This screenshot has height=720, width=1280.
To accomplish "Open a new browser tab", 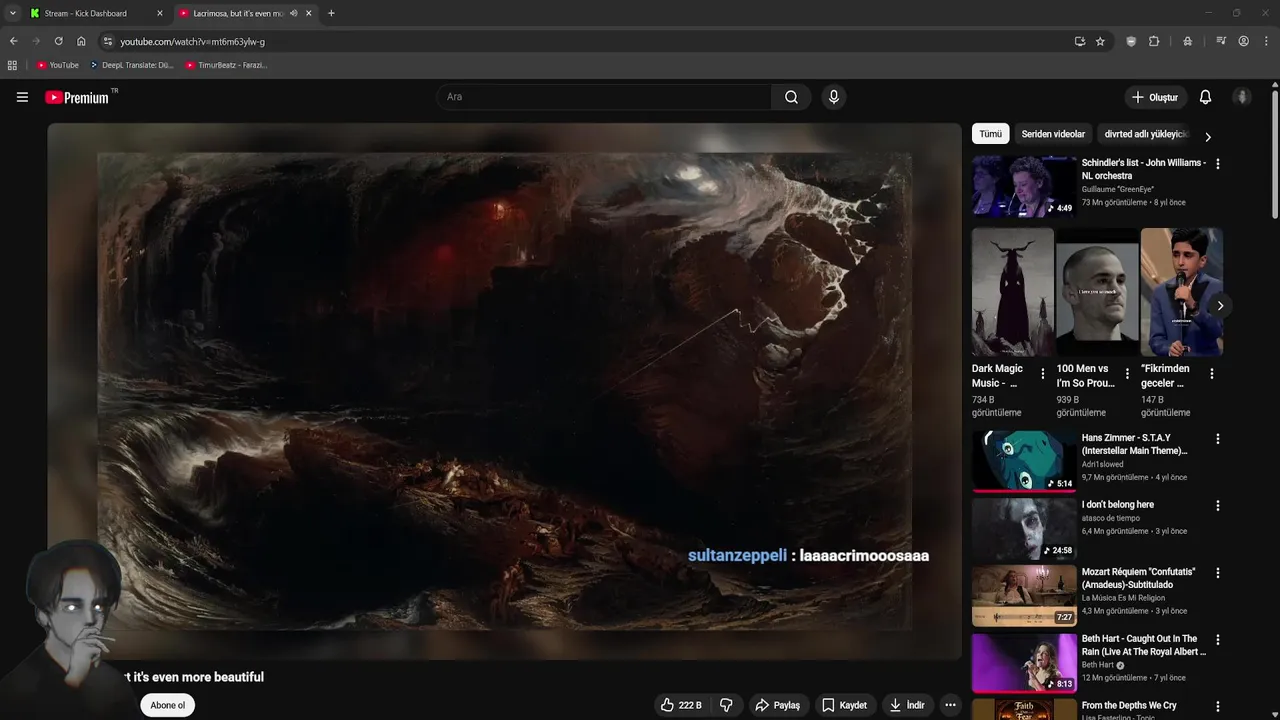I will pyautogui.click(x=331, y=13).
